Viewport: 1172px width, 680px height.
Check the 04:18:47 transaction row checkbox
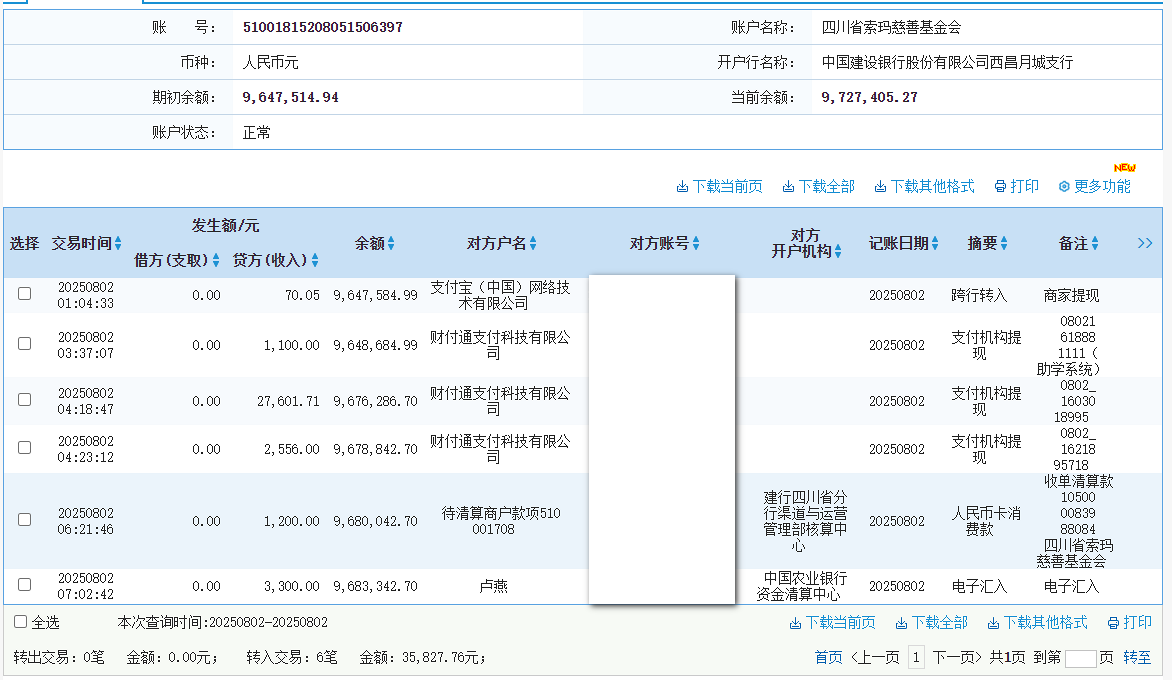coord(25,400)
